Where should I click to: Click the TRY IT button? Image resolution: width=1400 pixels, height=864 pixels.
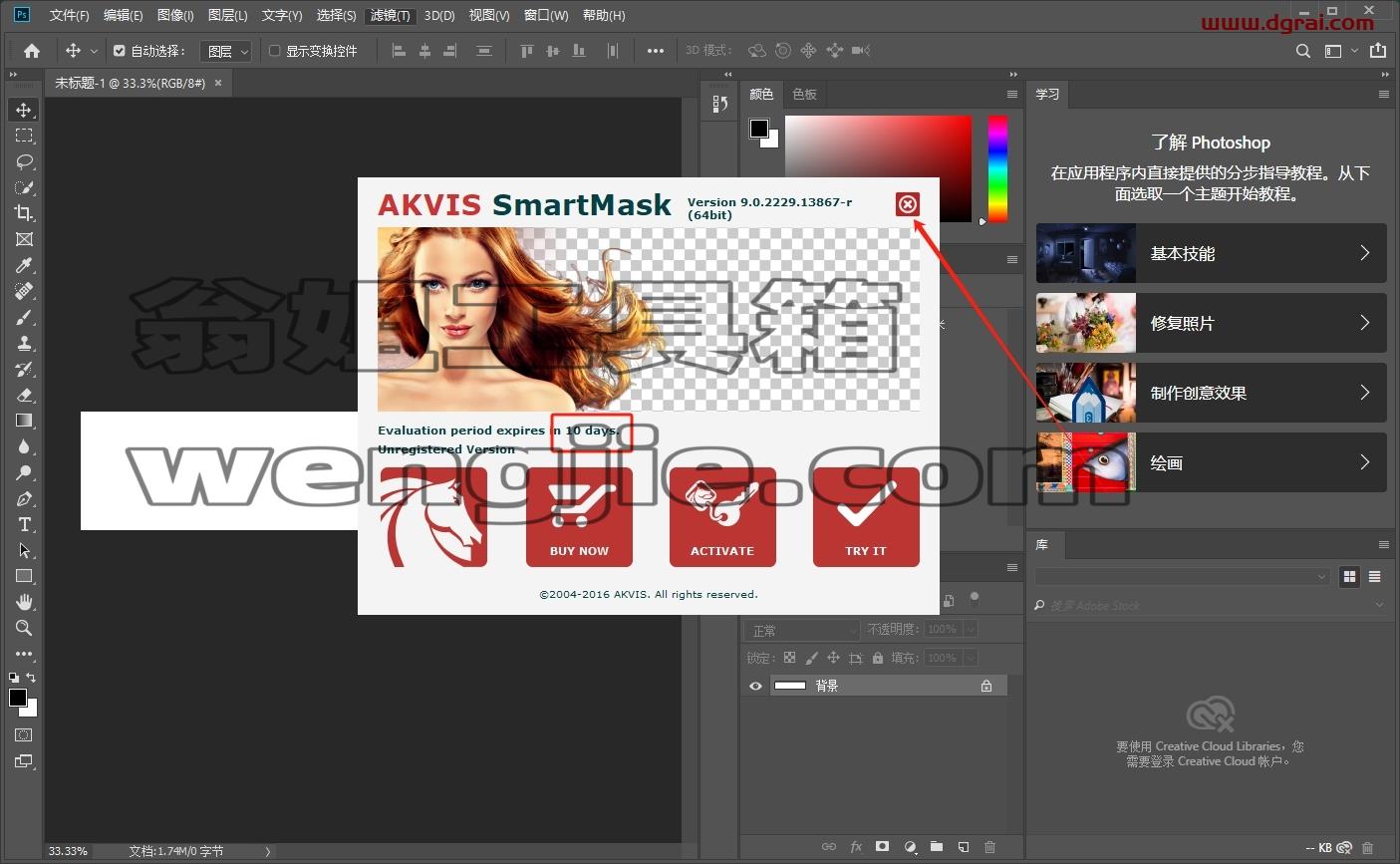click(866, 517)
